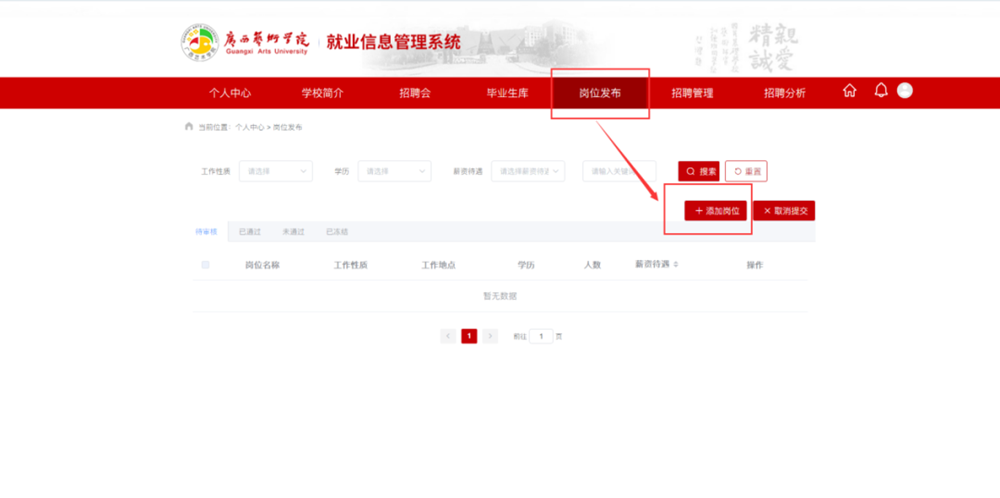Viewport: 1000px width, 498px height.
Task: Open the 招聘管理 menu
Action: point(693,93)
